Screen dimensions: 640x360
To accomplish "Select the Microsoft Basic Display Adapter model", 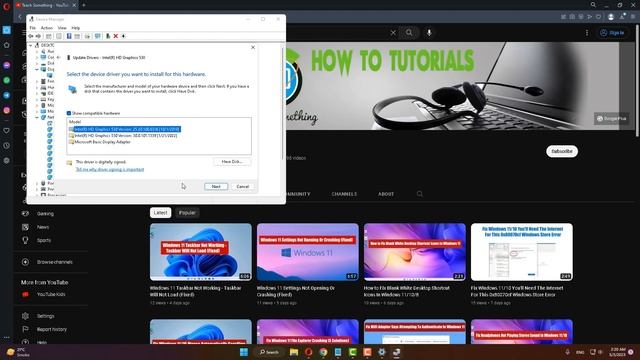I will point(102,142).
